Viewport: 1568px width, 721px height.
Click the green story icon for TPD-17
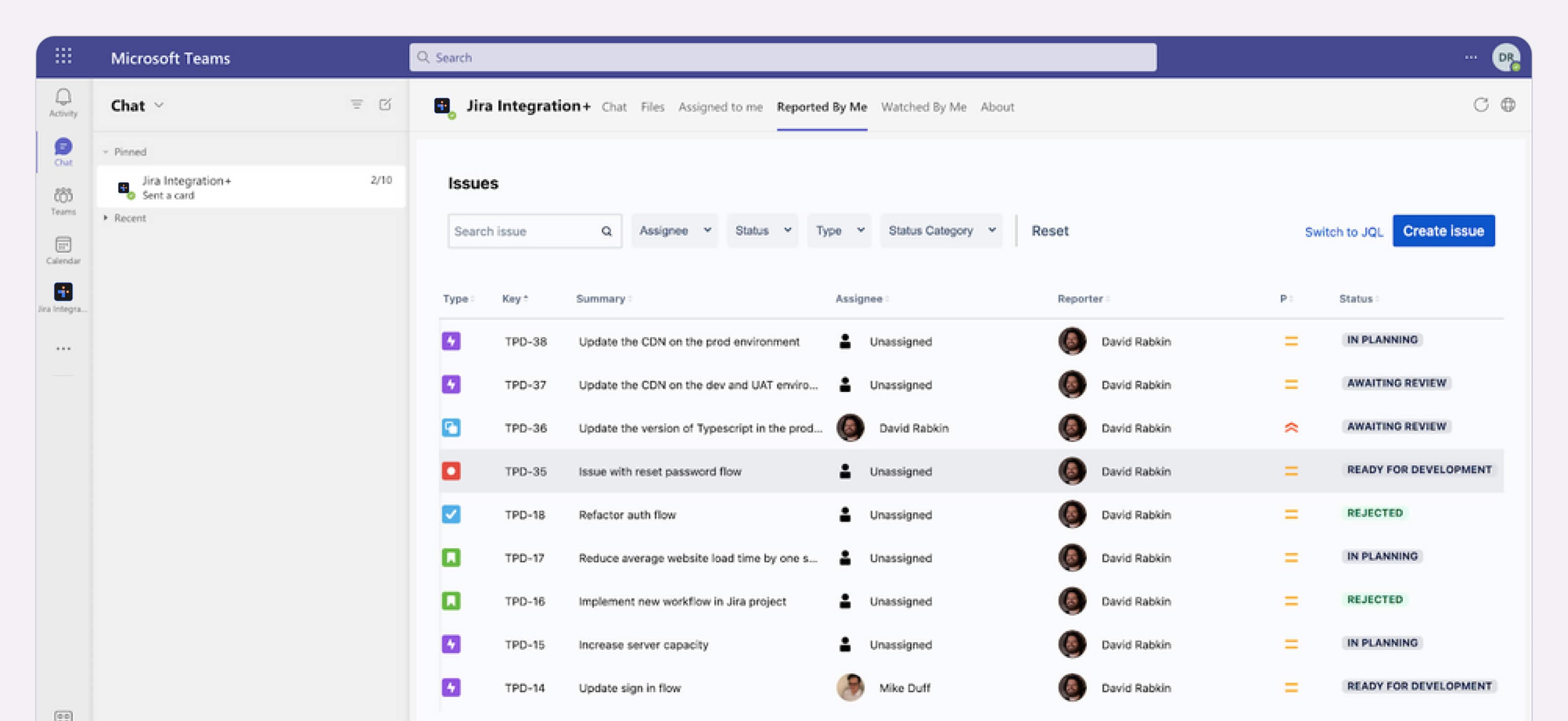451,557
